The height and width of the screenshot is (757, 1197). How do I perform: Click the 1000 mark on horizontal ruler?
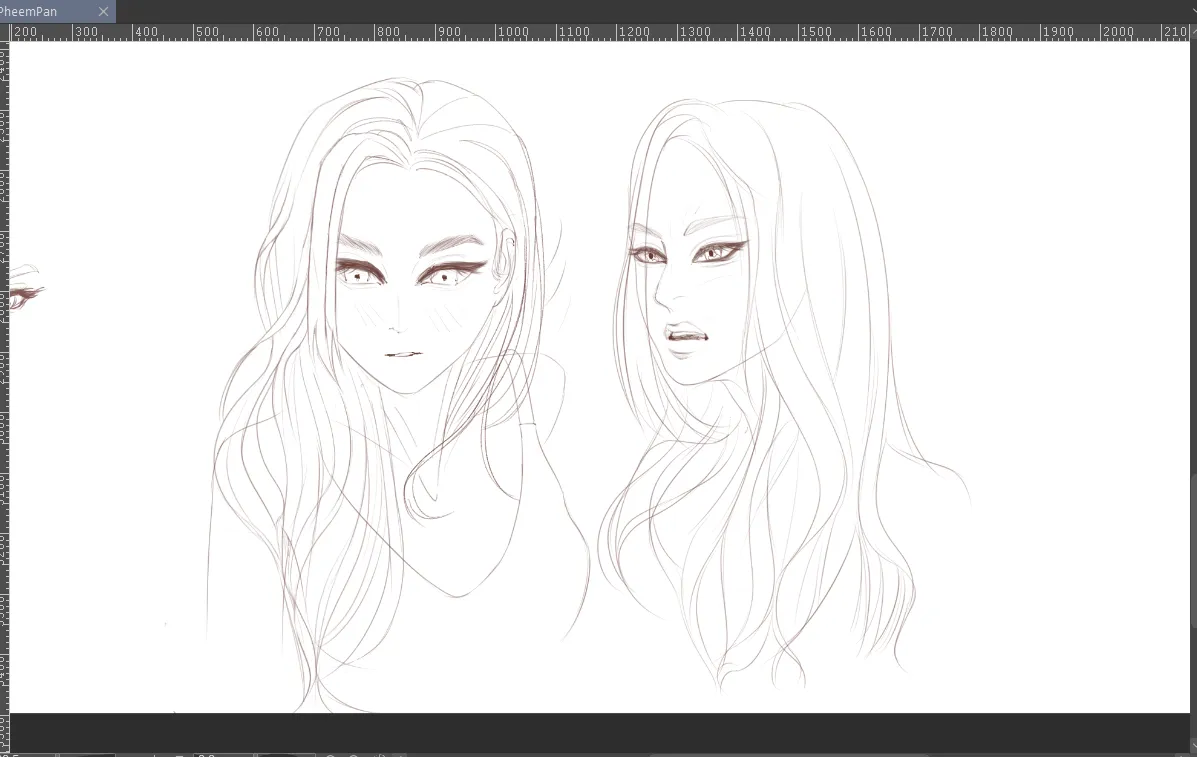(513, 32)
